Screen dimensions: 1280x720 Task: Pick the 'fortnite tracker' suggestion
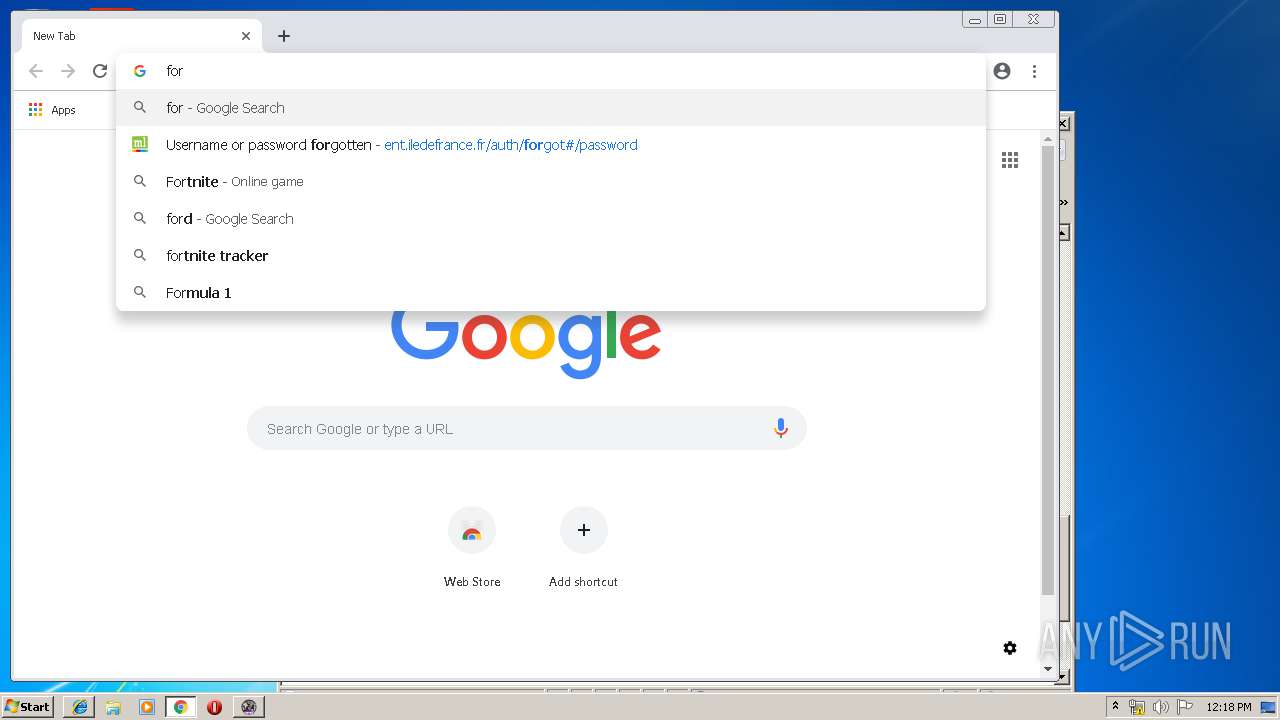(551, 256)
